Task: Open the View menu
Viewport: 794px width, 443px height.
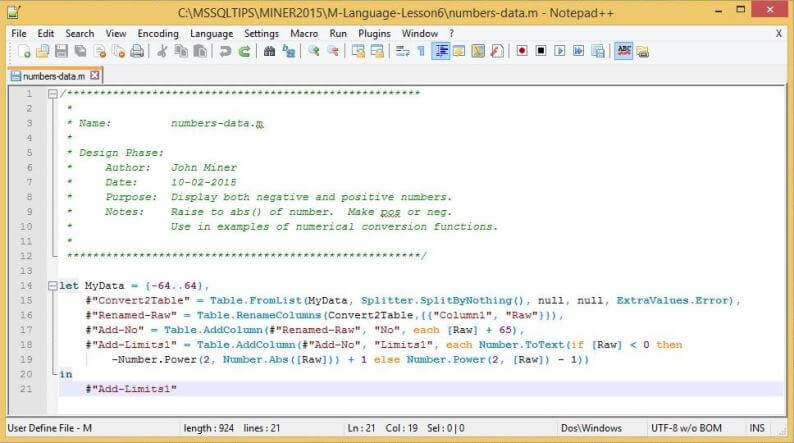Action: pos(115,33)
